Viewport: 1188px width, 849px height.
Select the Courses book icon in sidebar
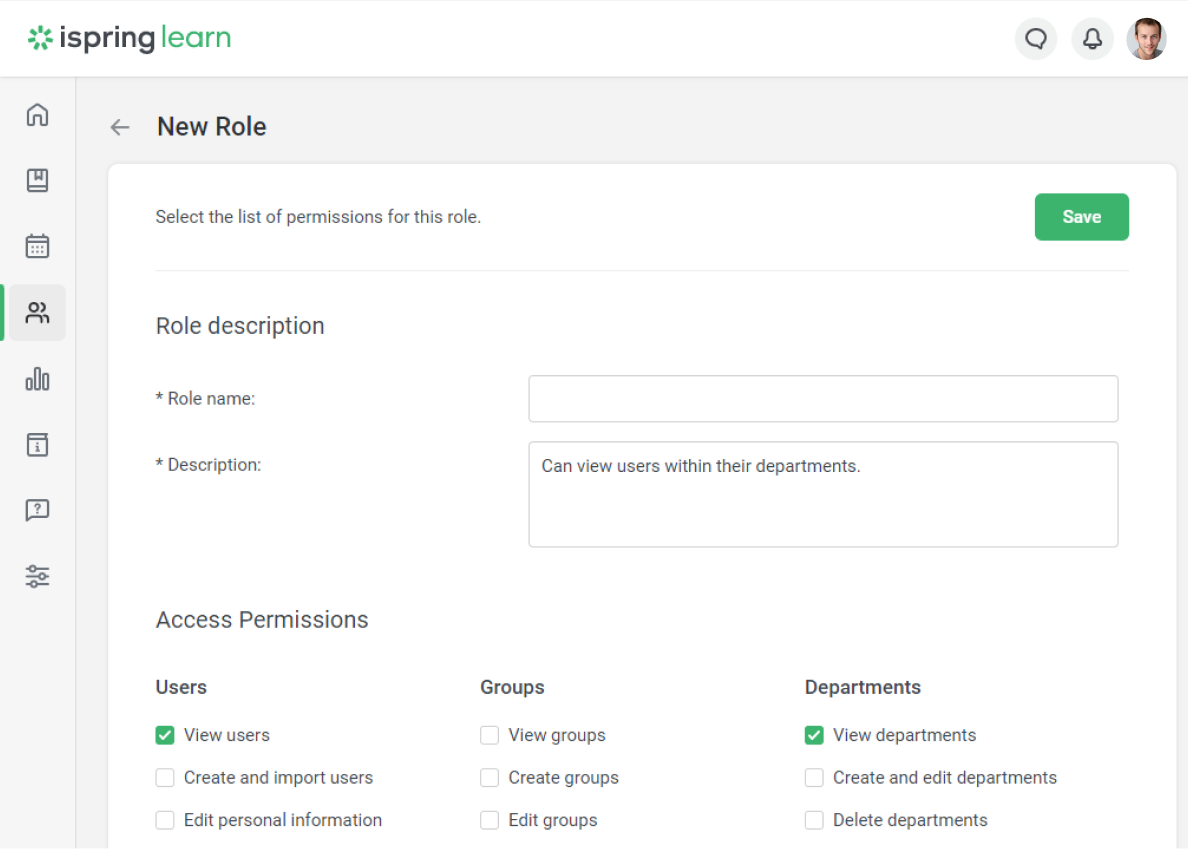tap(37, 180)
